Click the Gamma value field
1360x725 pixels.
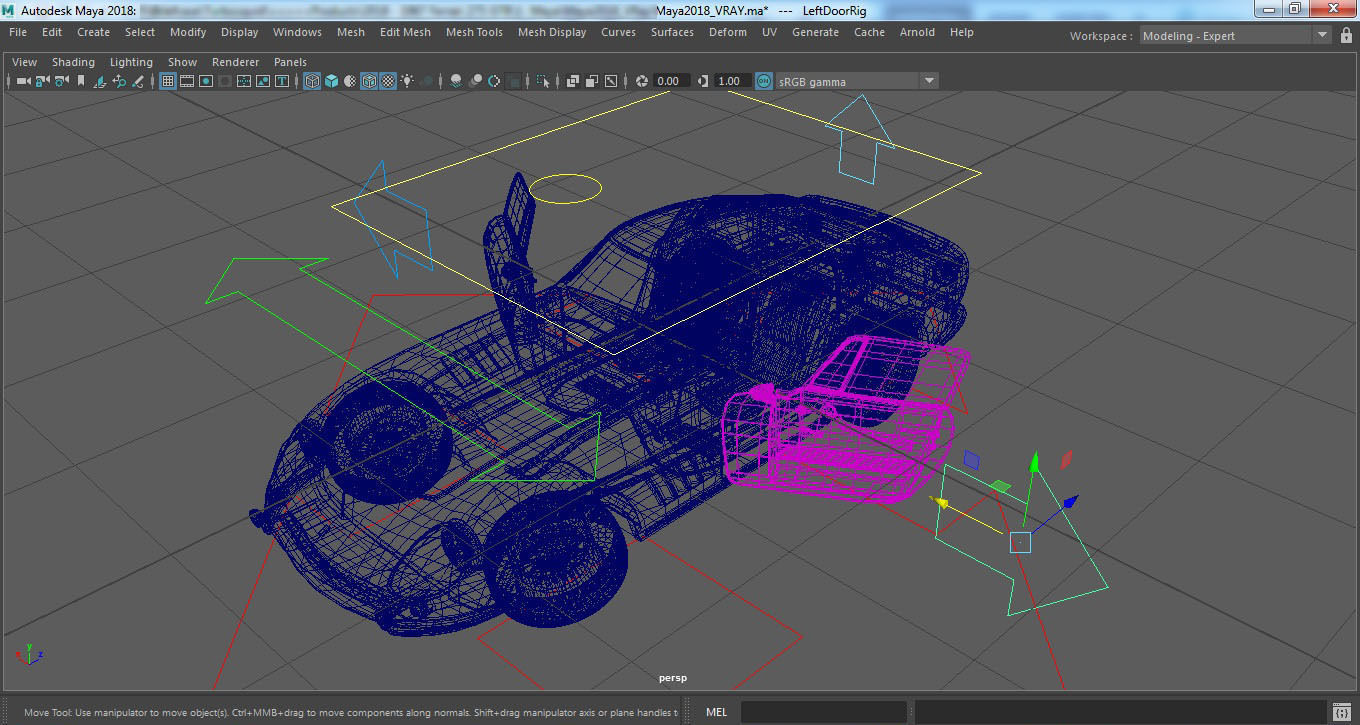coord(732,81)
